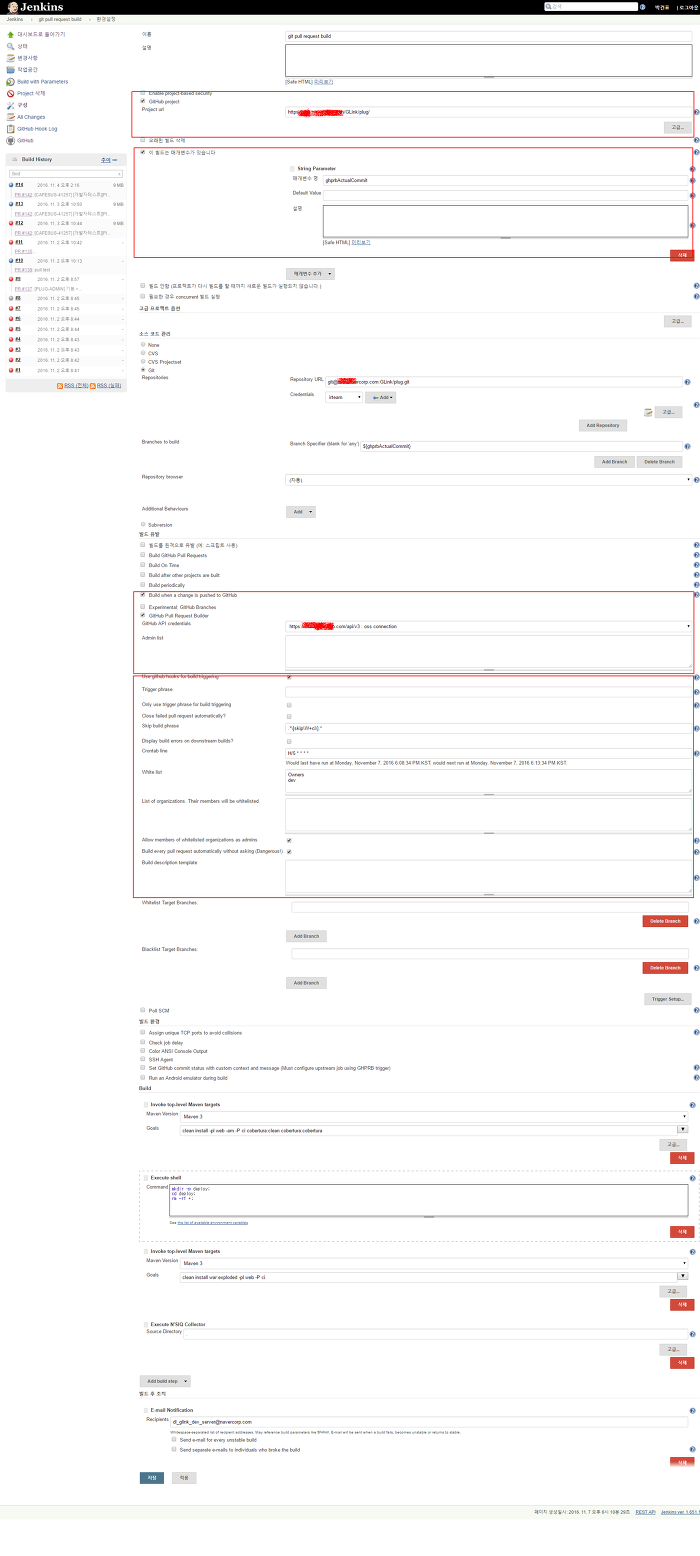Screen dimensions: 700x1556
Task: Click the Jenkins breadcrumb link
Action: (x=15, y=19)
